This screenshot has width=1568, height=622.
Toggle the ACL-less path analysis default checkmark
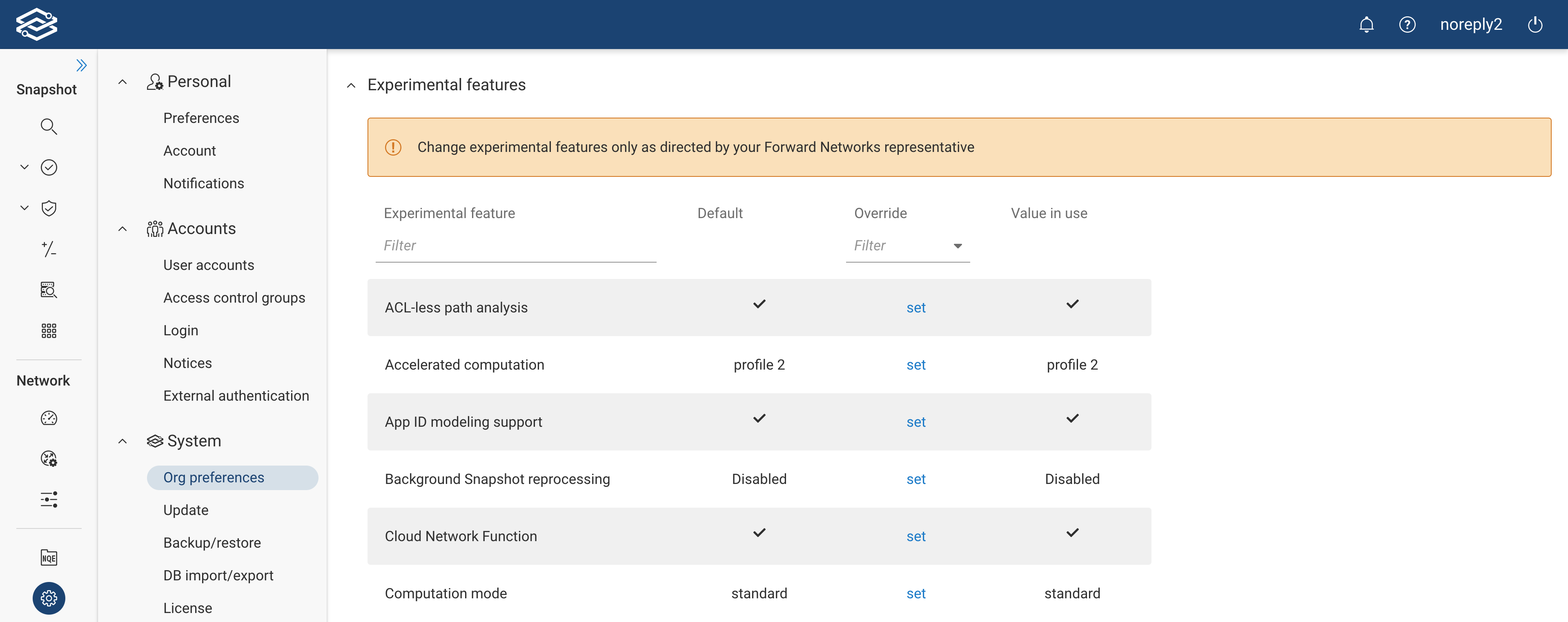pos(759,304)
